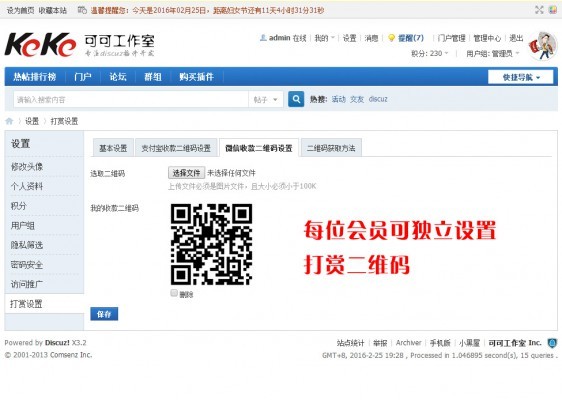Click the Comsenz Inc. footer link
Image resolution: width=562 pixels, height=400 pixels.
(x=71, y=355)
